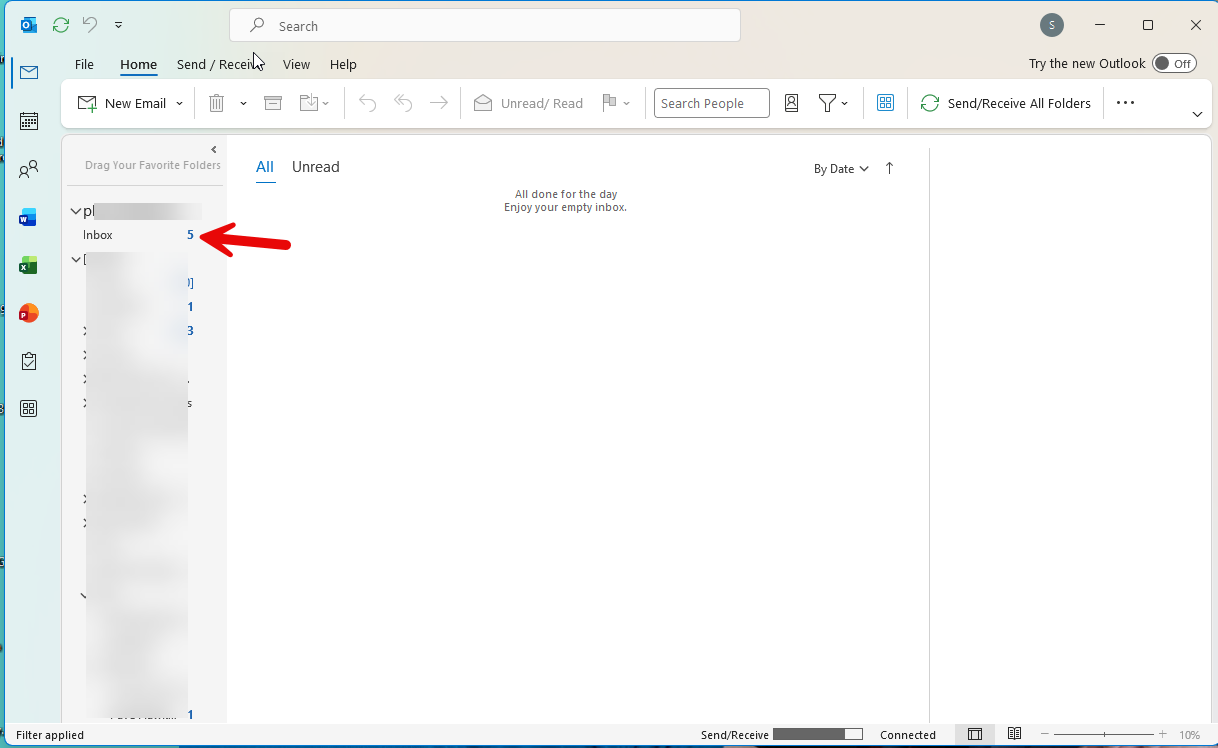Click the Delete trash can icon
This screenshot has width=1218, height=748.
[216, 103]
